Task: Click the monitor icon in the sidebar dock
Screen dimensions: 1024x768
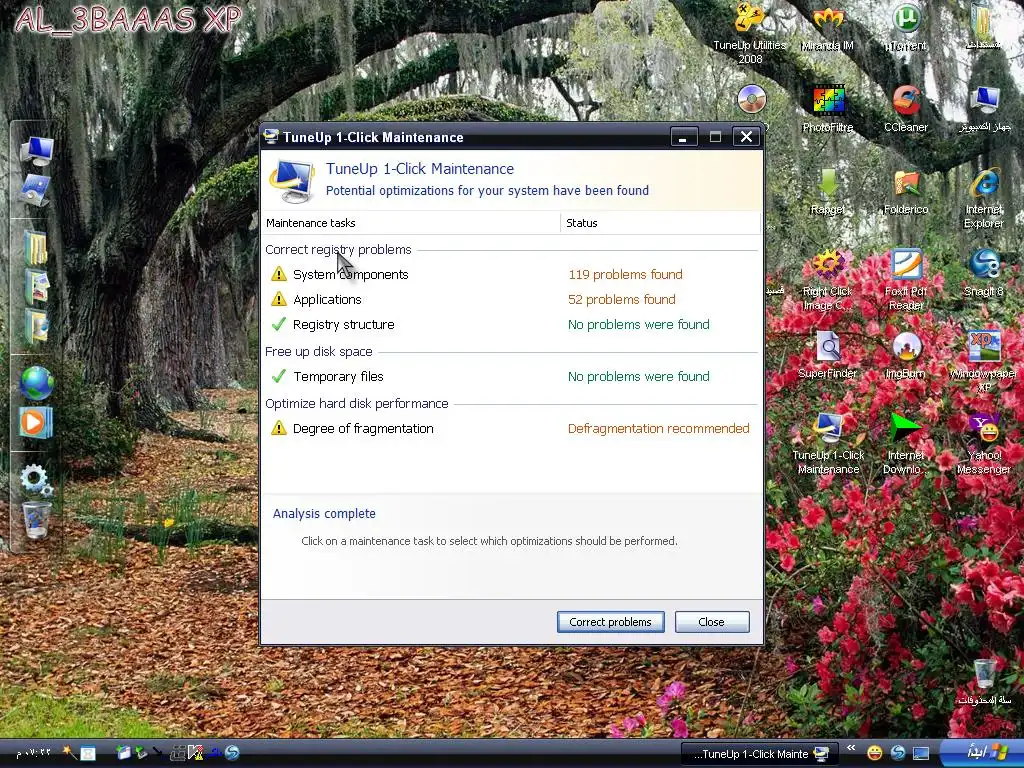Action: pyautogui.click(x=36, y=150)
